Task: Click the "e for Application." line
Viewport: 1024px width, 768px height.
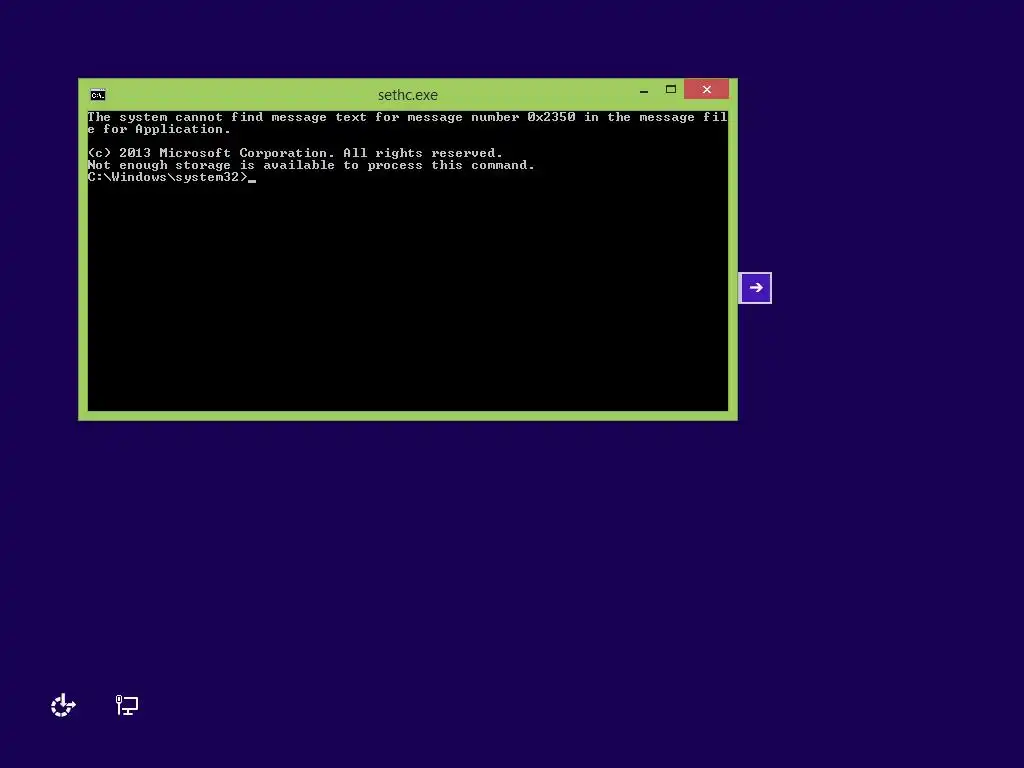Action: 159,129
